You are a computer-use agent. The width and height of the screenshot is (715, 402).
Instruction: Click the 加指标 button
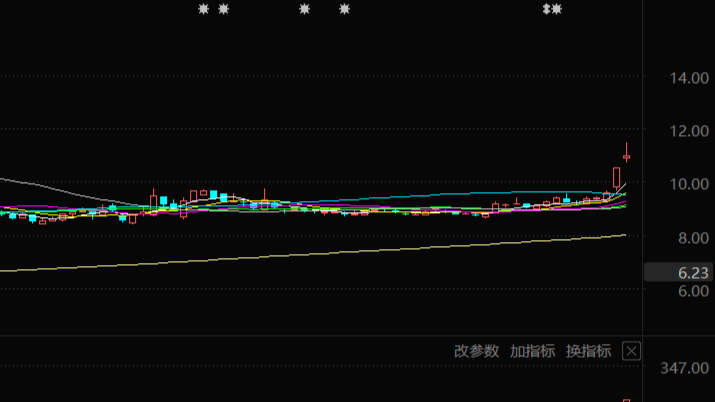(533, 351)
